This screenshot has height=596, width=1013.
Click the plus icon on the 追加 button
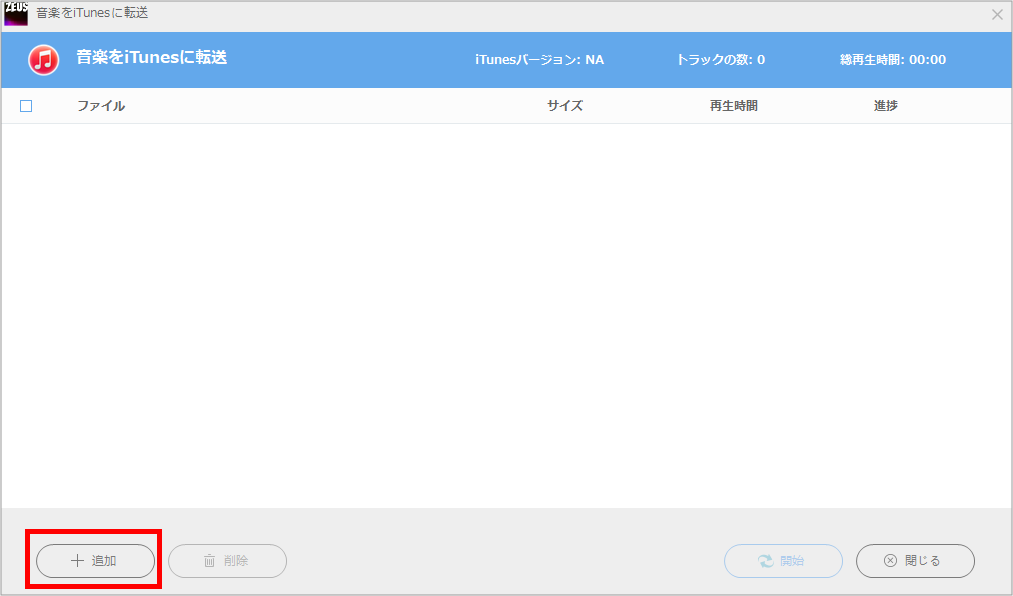77,561
